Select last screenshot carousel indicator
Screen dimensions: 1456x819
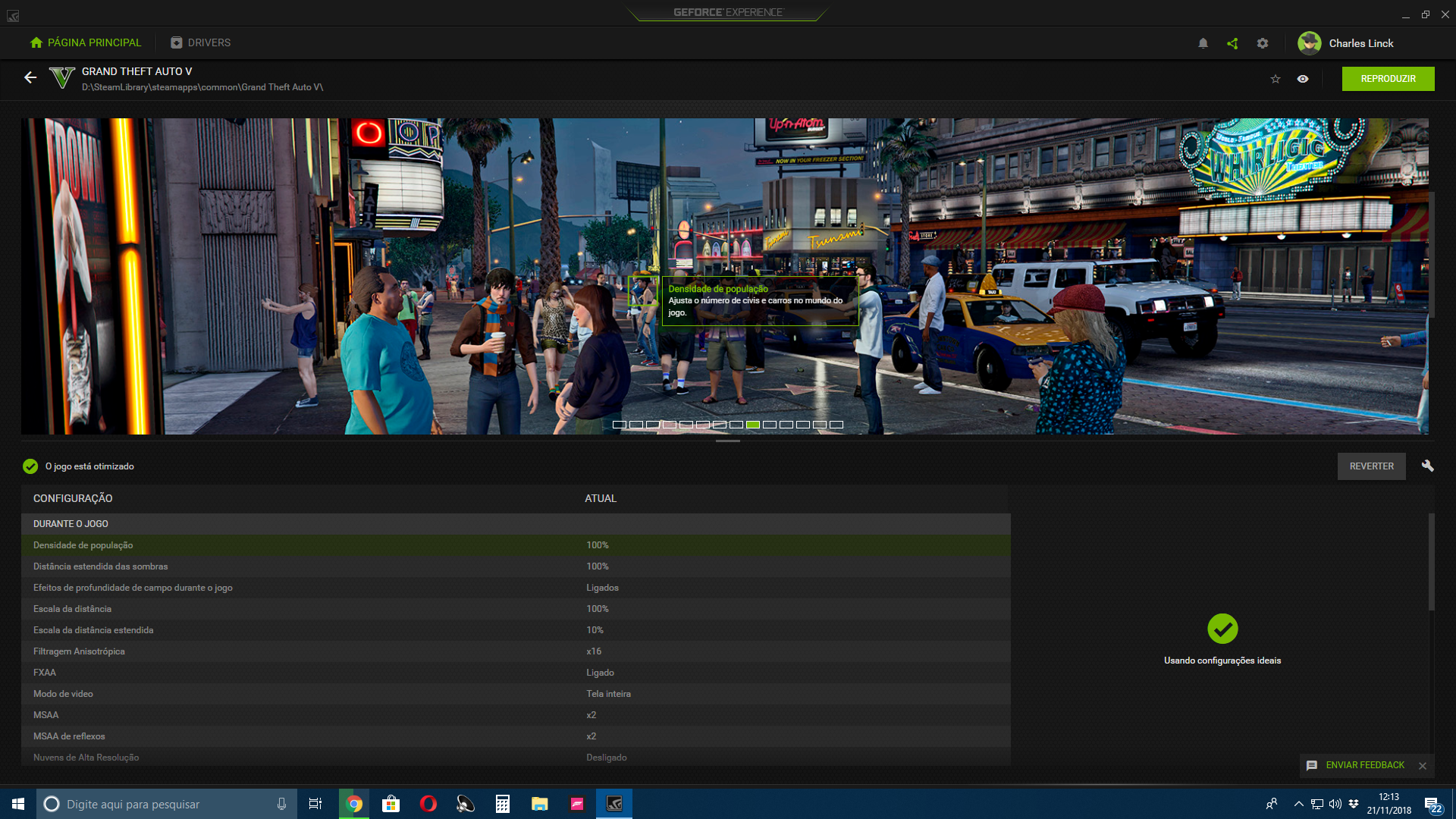point(836,425)
